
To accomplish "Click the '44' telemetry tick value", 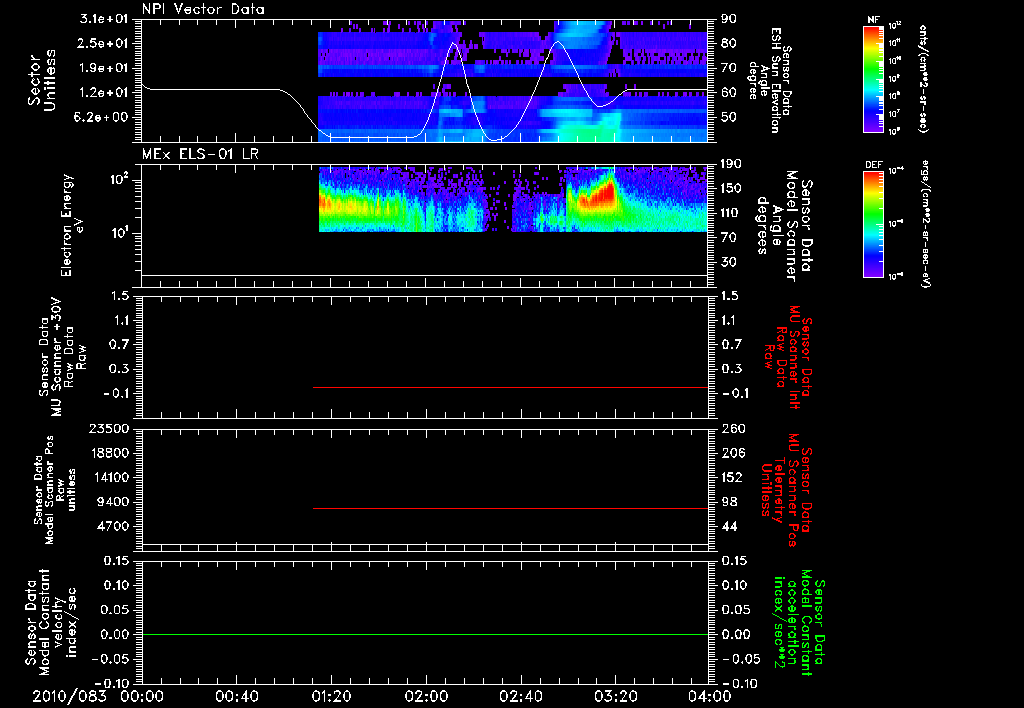I will pos(729,526).
